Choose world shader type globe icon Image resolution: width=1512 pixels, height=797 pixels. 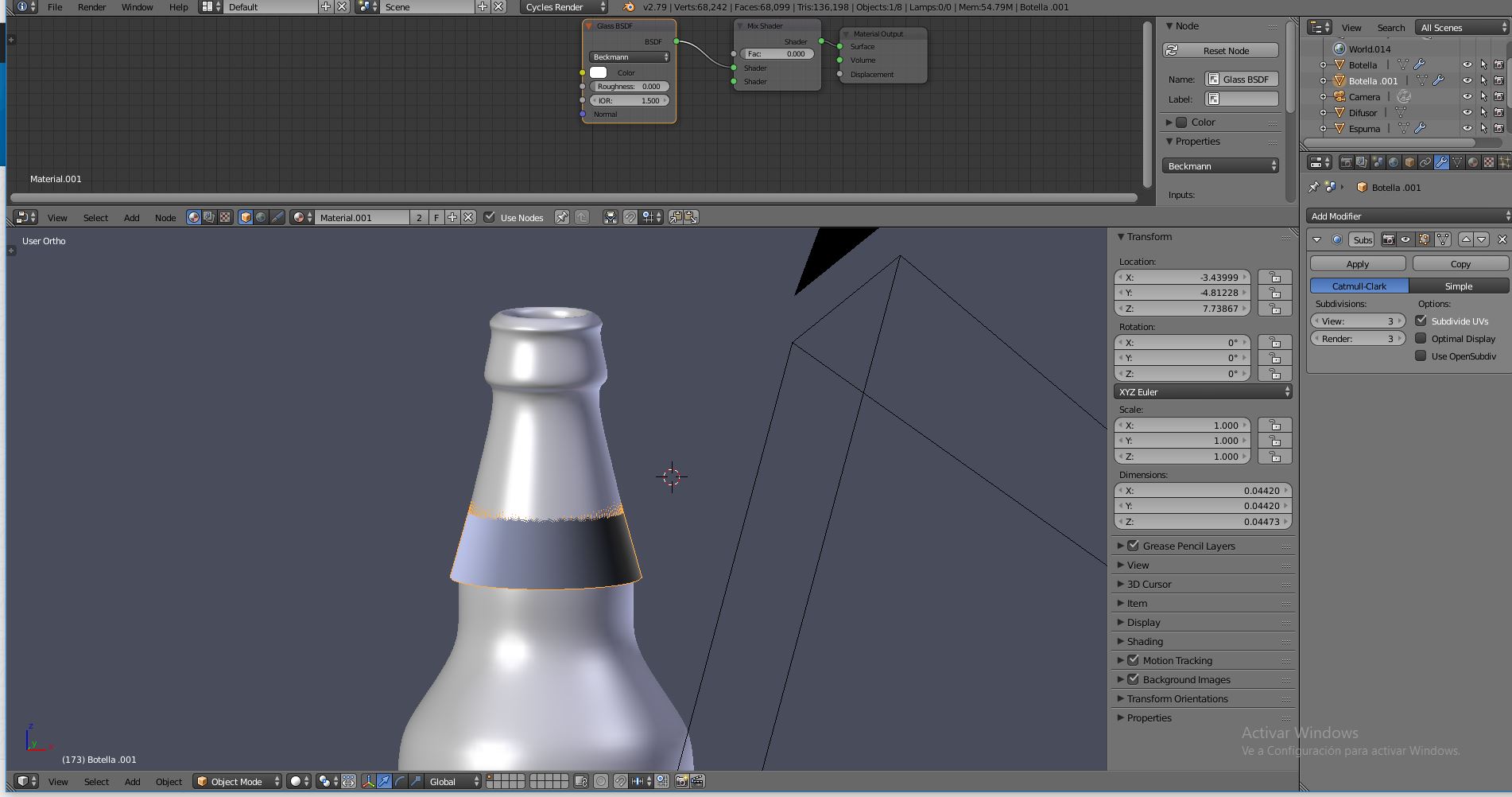click(261, 217)
